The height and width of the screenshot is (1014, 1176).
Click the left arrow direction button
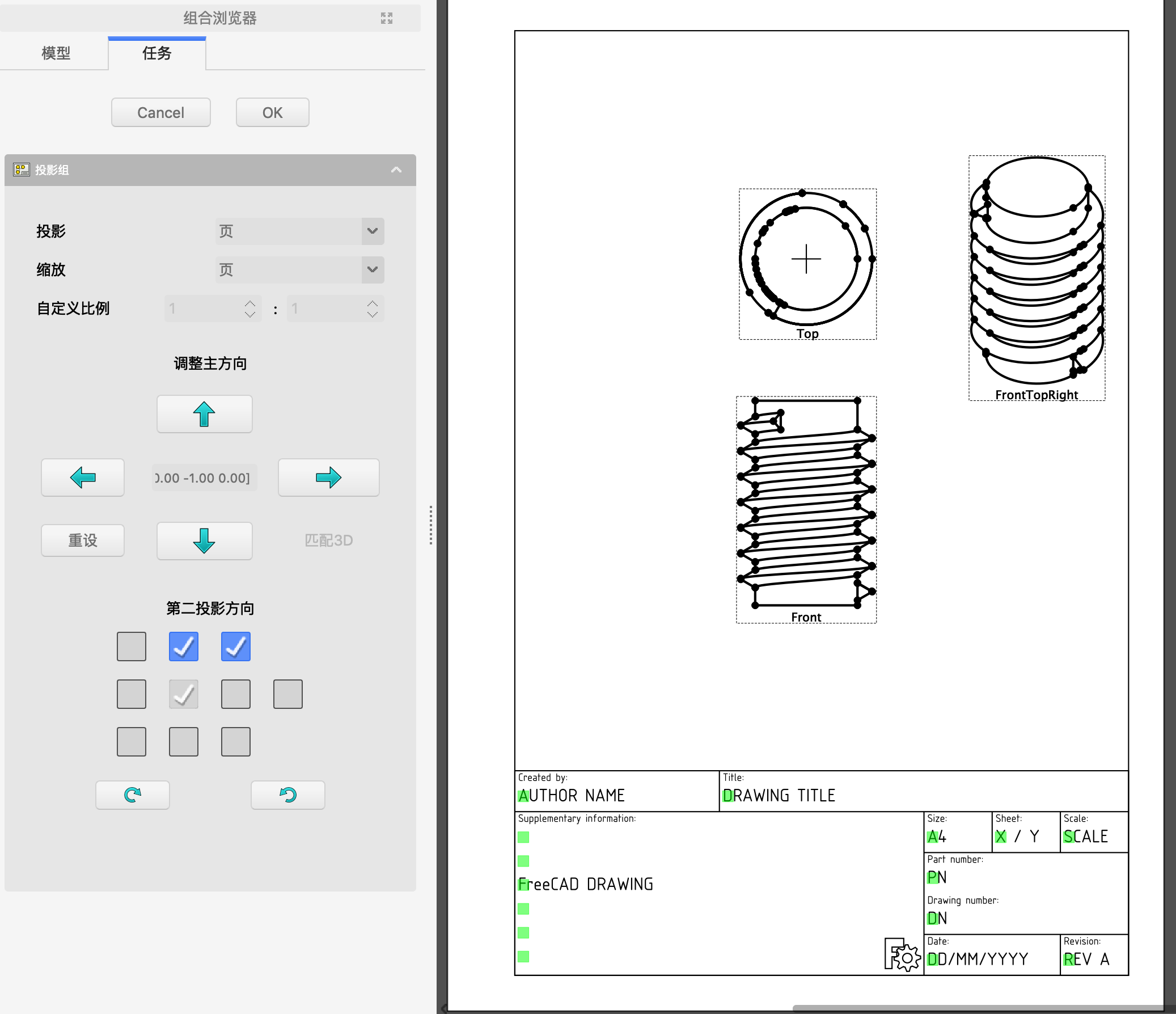point(83,478)
